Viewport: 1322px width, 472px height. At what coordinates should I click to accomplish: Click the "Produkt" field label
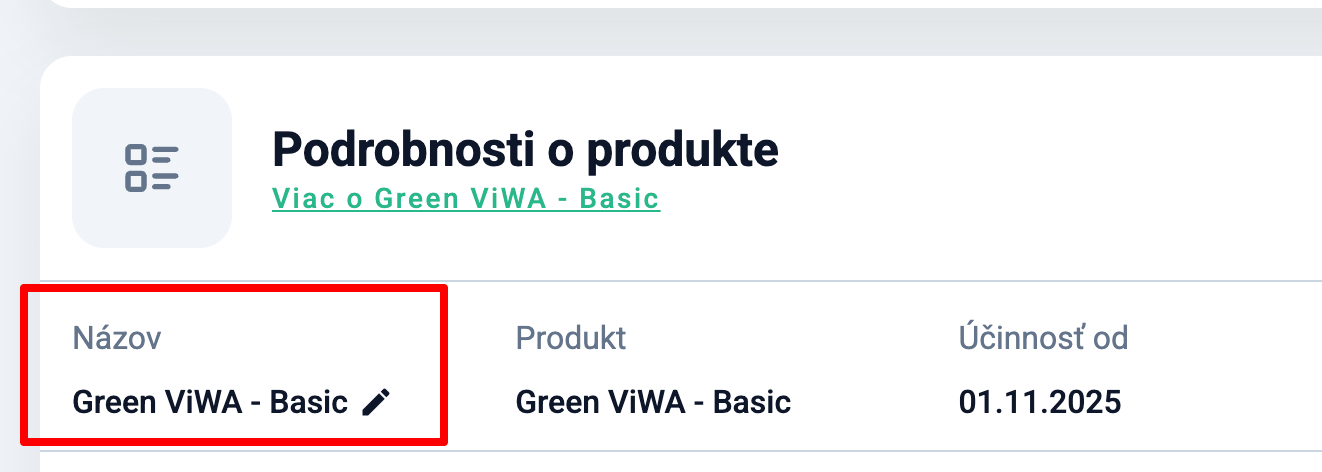click(570, 338)
